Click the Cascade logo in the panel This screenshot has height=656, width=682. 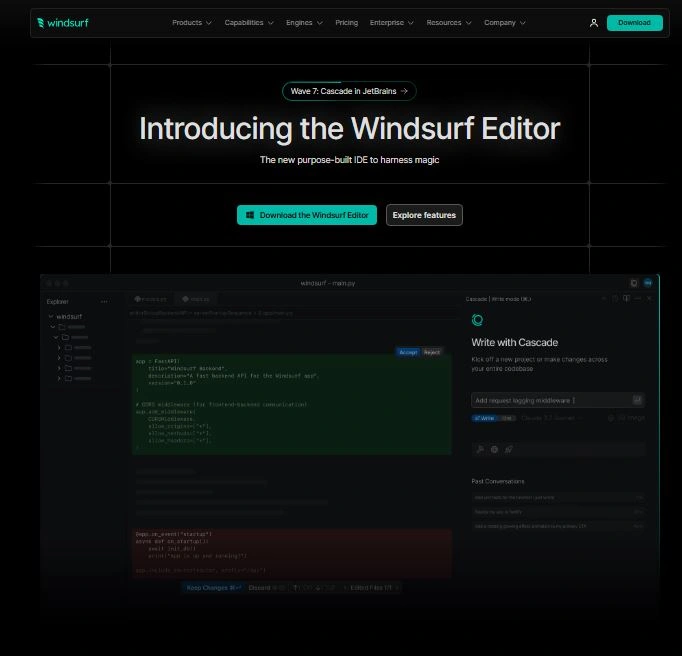click(x=477, y=320)
